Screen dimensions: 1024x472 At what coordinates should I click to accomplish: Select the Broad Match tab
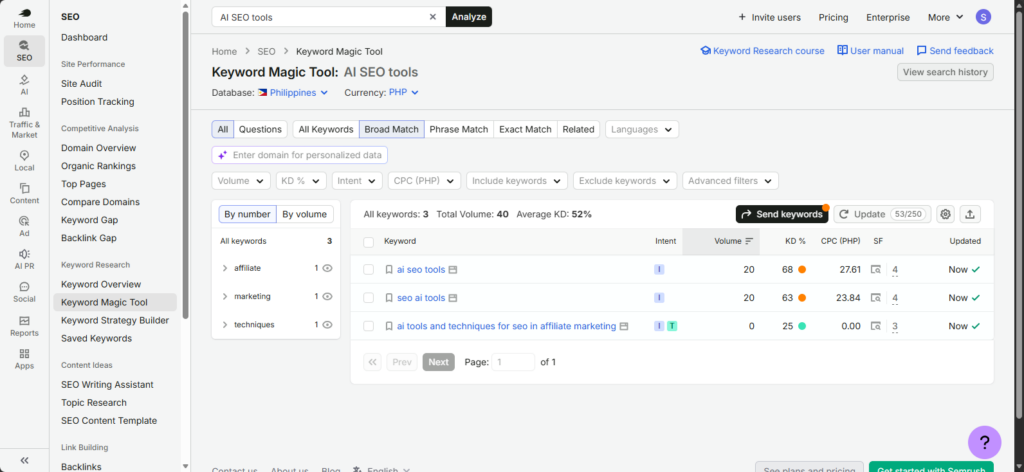coord(391,129)
